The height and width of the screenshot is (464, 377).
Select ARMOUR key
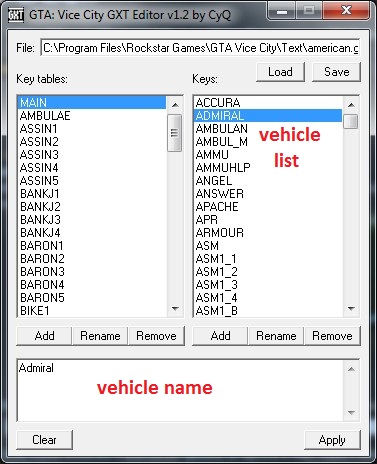[x=268, y=232]
